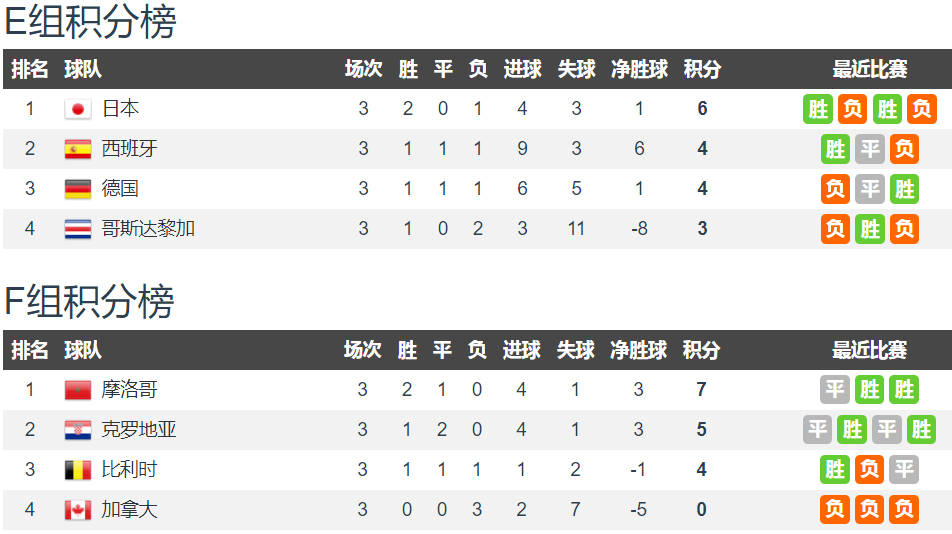The image size is (952, 534).
Task: Click Canada's last orange 负 match badge
Action: click(904, 510)
